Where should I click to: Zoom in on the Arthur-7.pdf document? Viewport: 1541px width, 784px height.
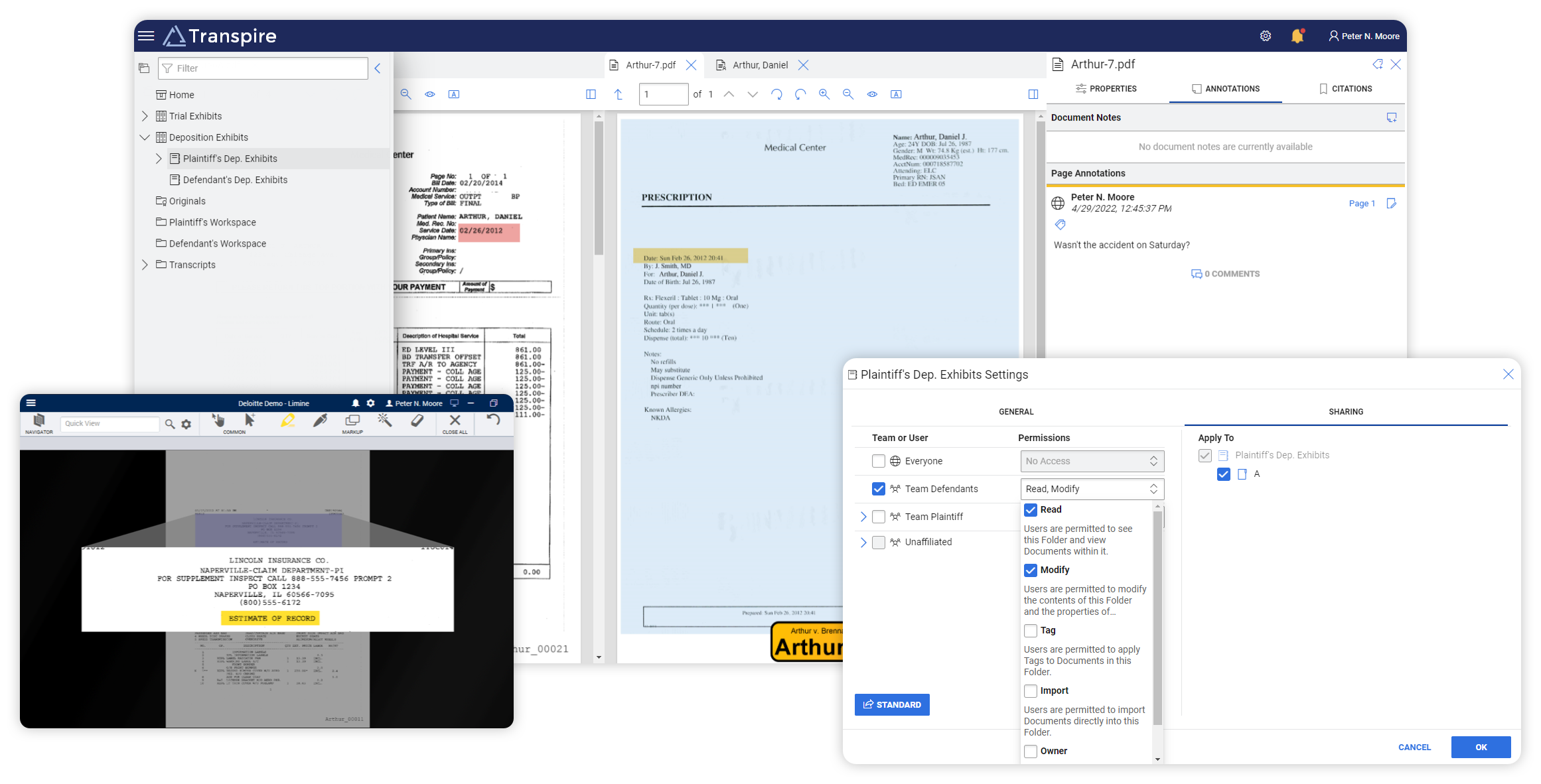tap(824, 94)
